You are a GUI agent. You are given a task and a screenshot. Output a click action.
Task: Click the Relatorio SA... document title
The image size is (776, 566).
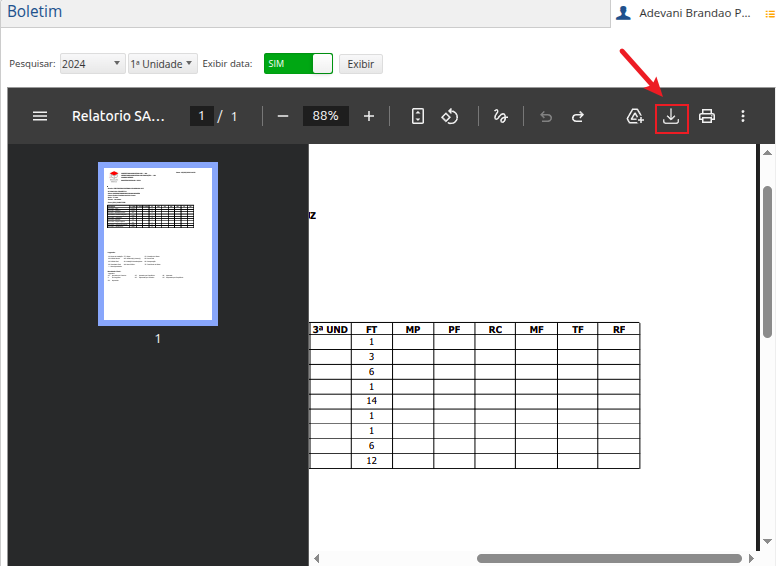point(118,116)
